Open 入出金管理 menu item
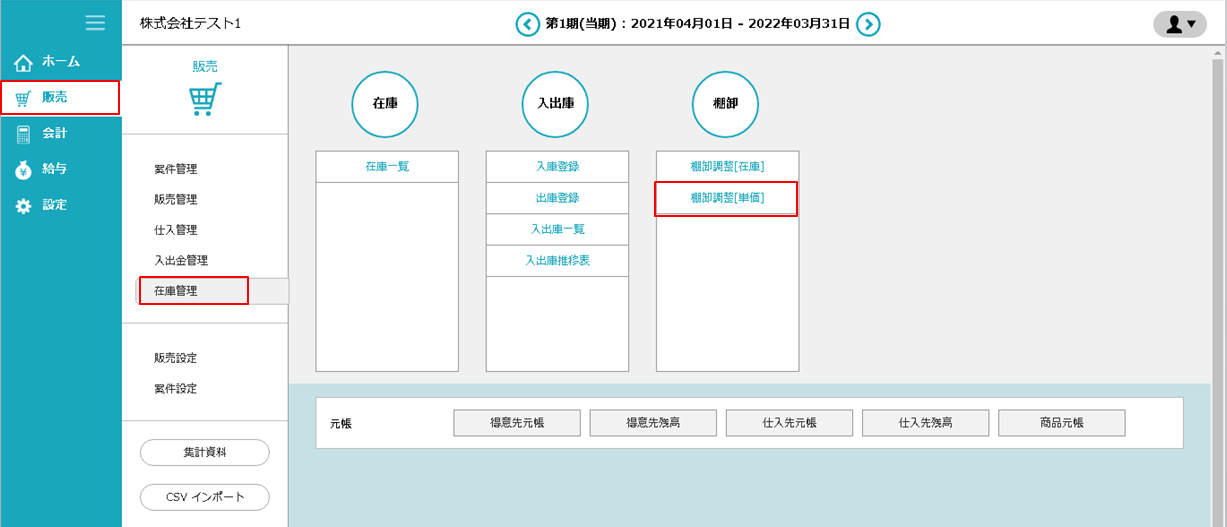Screen dimensions: 1227x527 click(x=181, y=260)
